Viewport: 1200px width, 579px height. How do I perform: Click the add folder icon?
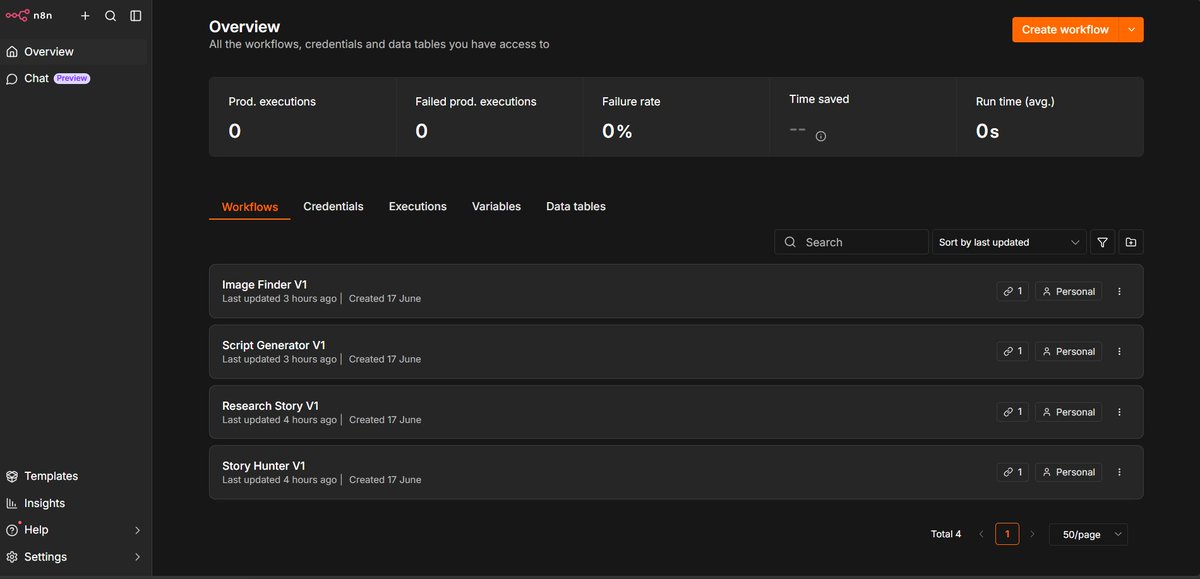point(1131,242)
